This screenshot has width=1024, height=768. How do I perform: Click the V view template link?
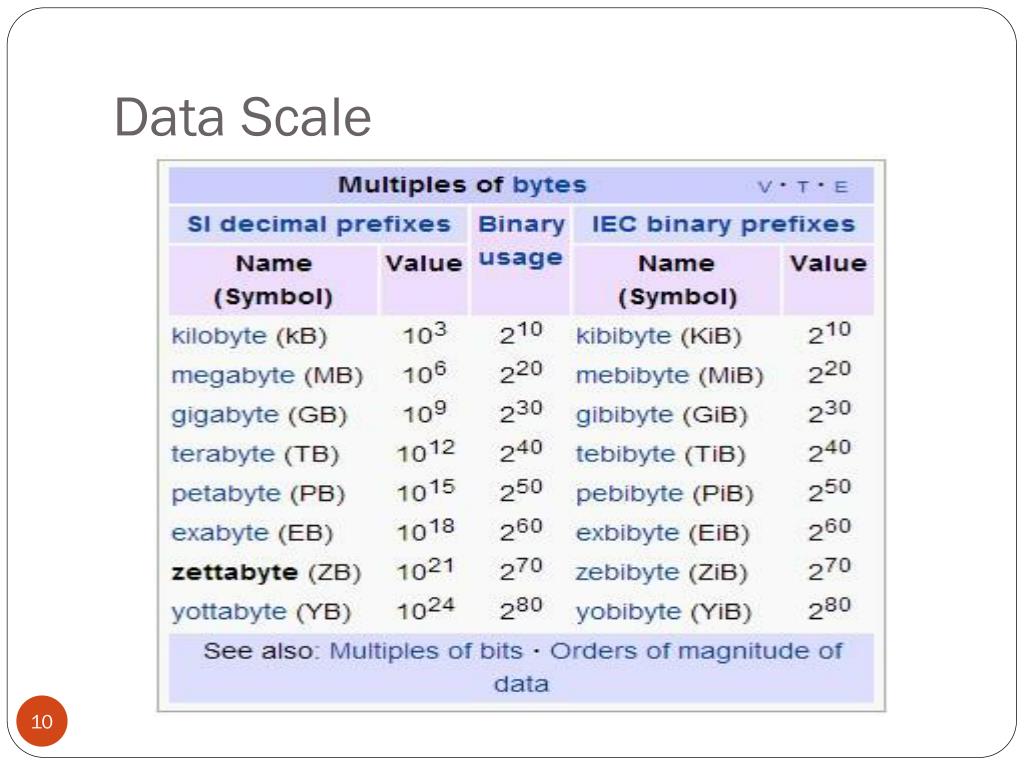pyautogui.click(x=765, y=187)
